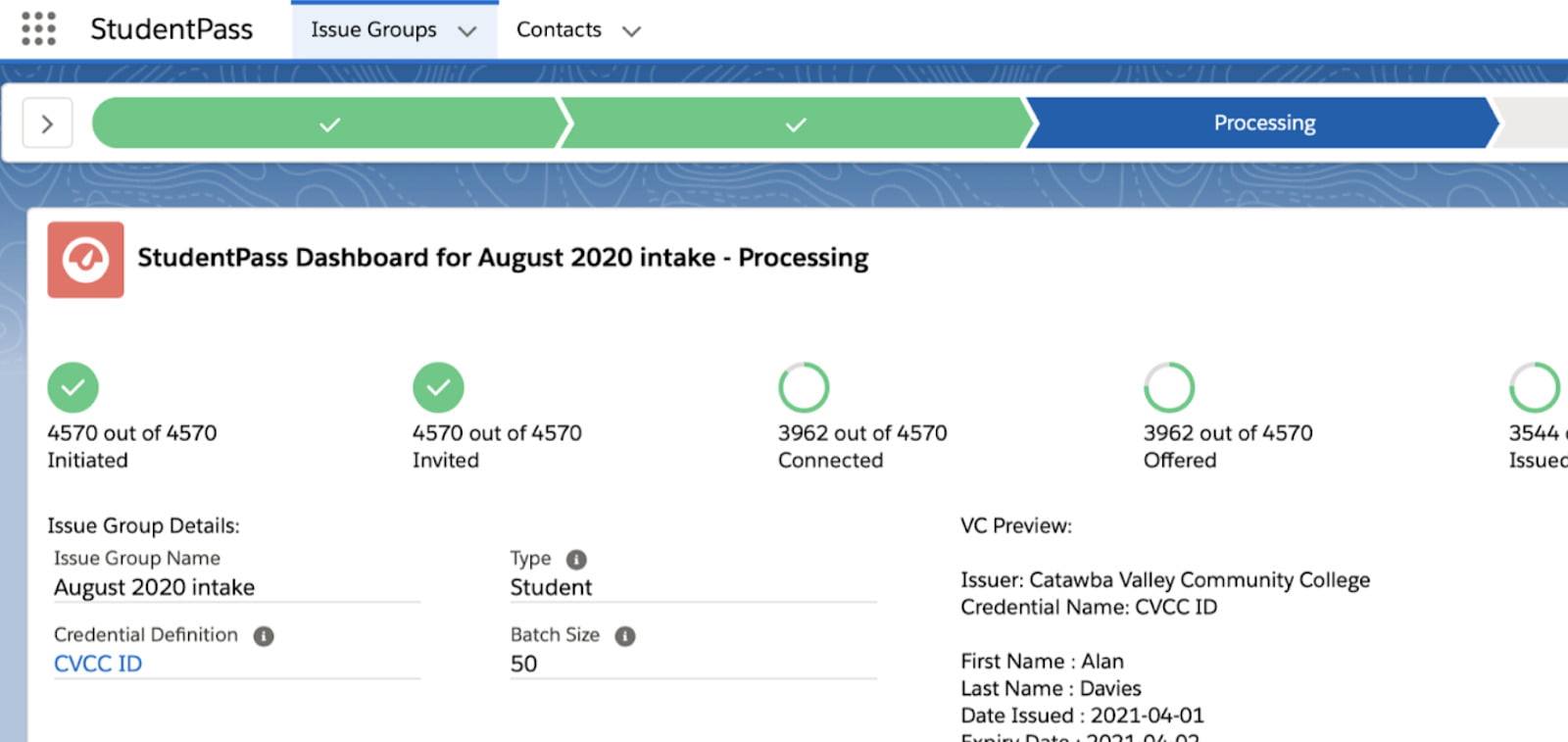Click the Connected progress ring icon
This screenshot has height=742, width=1568.
(x=804, y=387)
